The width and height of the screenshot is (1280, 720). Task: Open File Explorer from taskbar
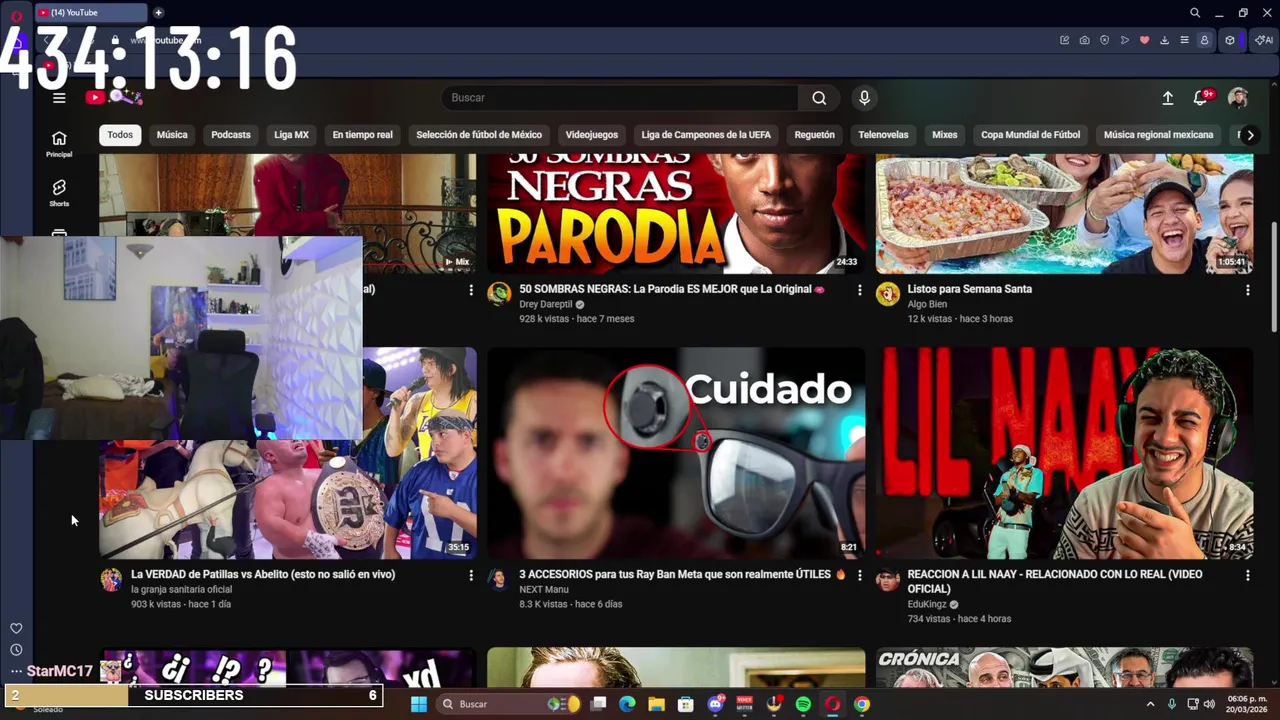coord(656,704)
